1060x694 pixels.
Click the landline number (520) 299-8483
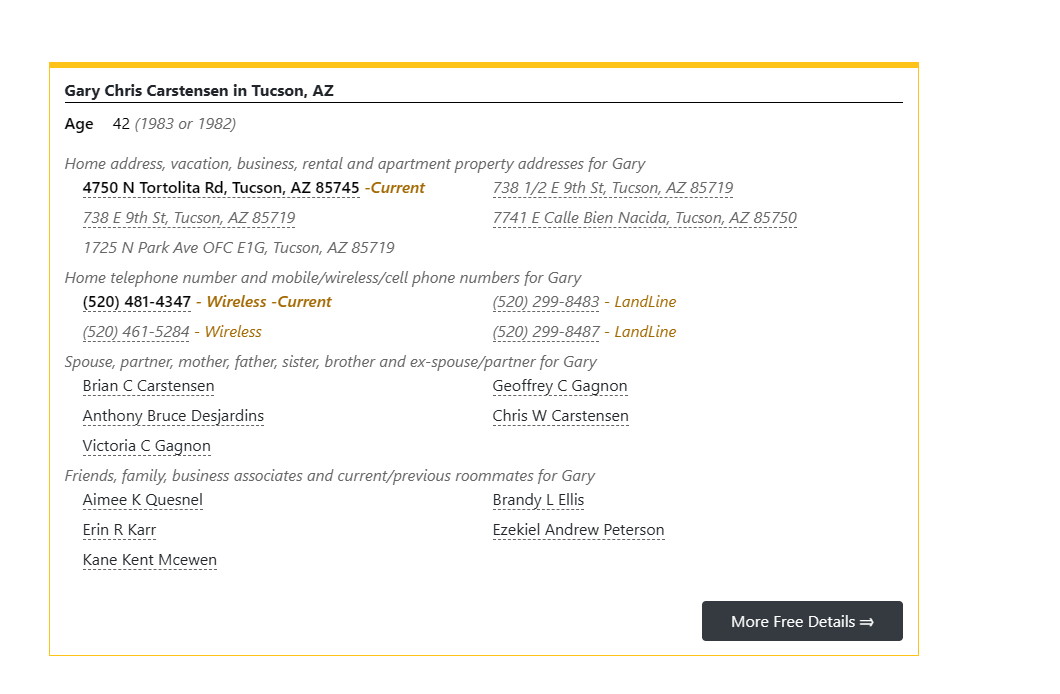coord(546,302)
